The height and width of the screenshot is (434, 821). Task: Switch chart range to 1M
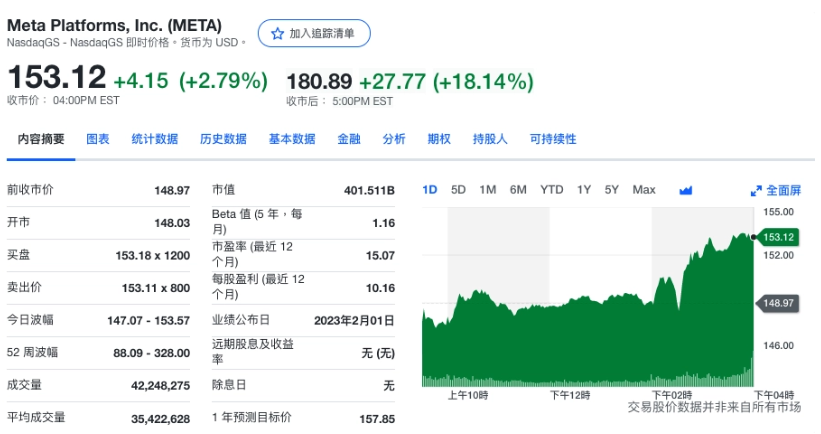(x=488, y=190)
